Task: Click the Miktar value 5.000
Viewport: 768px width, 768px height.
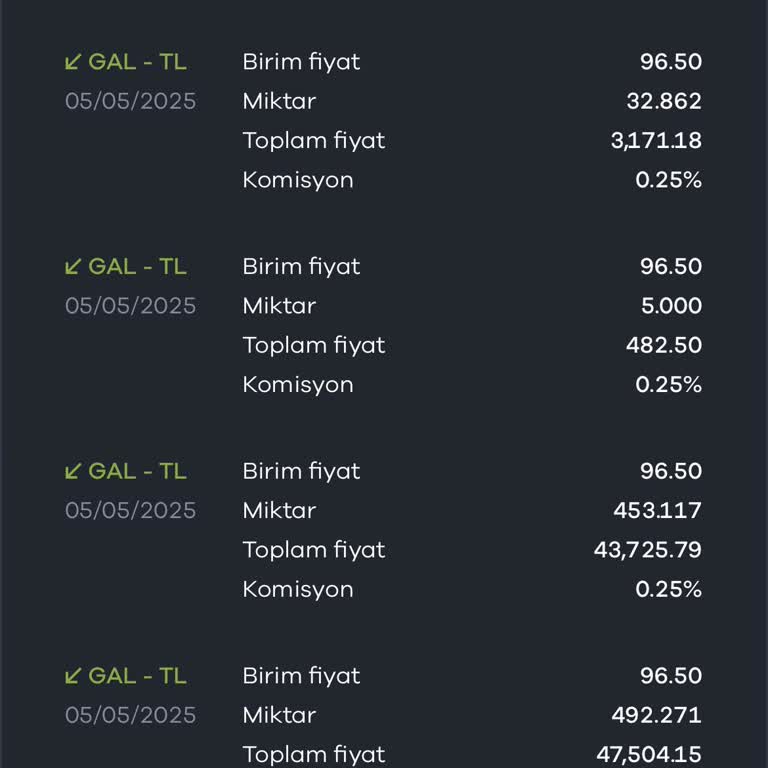Action: coord(669,306)
